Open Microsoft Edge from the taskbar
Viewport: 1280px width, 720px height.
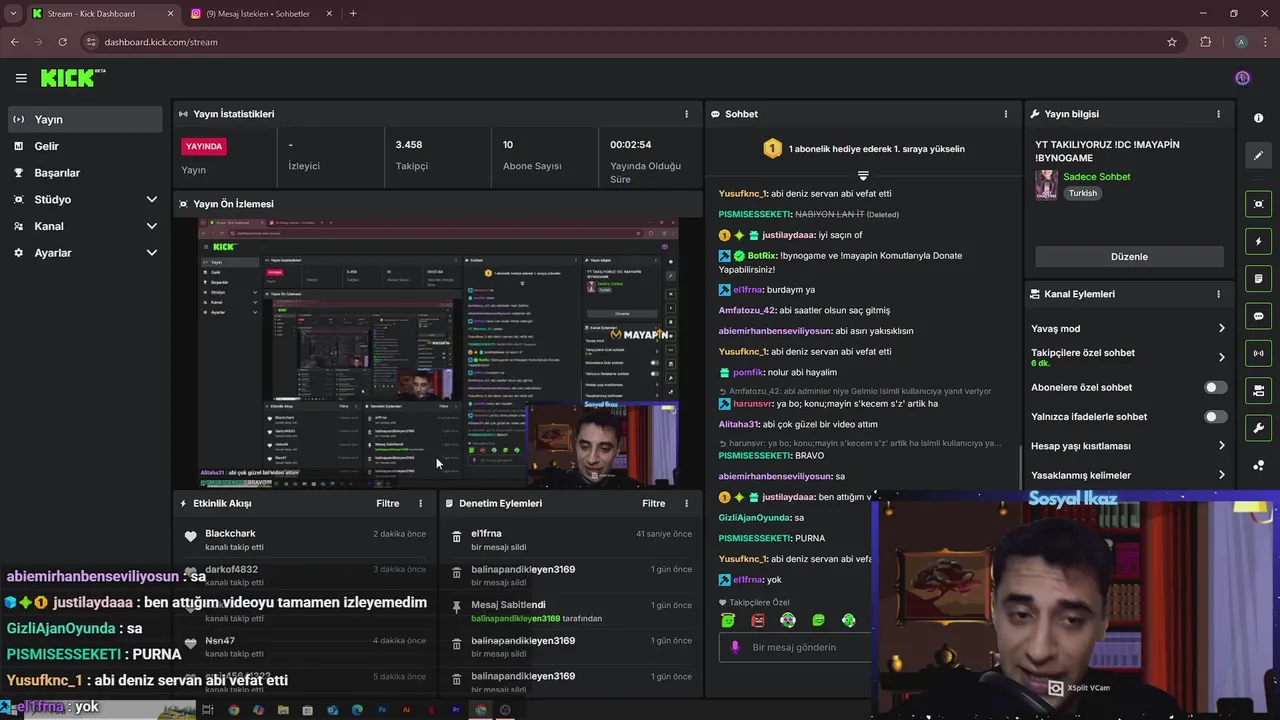(x=357, y=710)
